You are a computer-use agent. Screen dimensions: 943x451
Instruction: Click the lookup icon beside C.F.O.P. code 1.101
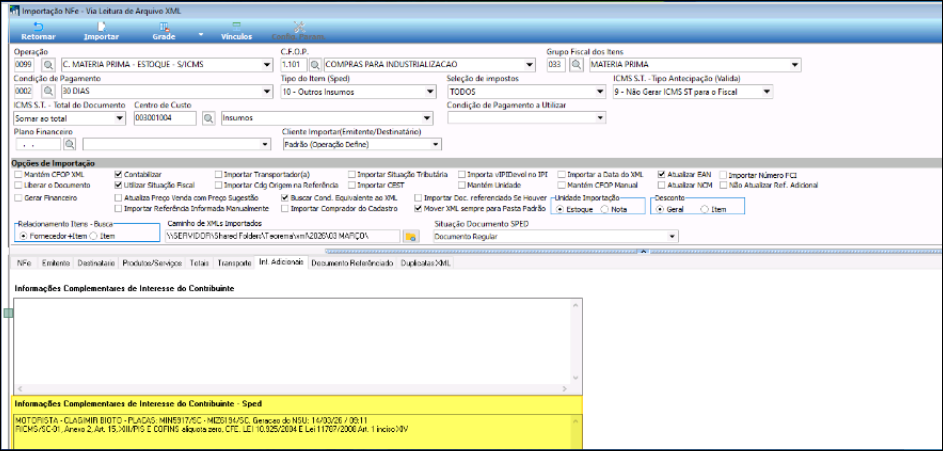click(315, 66)
